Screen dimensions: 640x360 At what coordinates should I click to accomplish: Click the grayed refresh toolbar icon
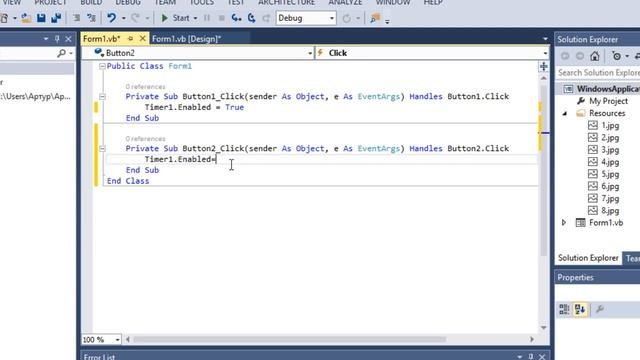347,18
